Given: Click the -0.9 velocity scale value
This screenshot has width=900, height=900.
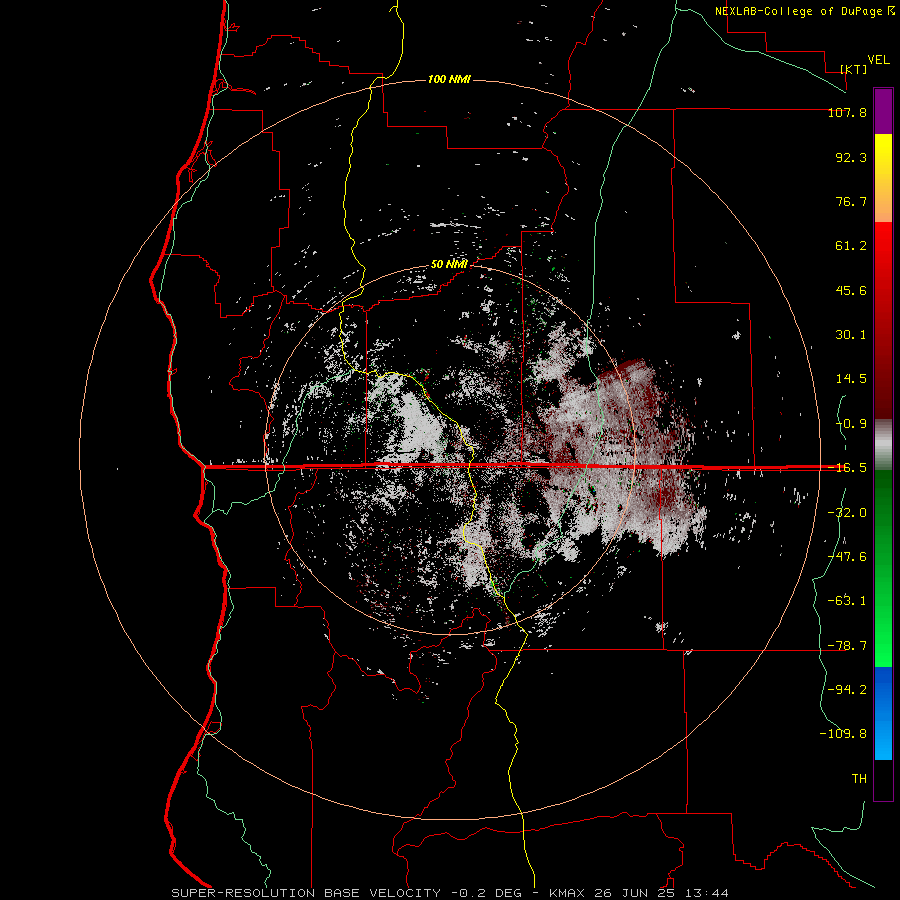Looking at the screenshot, I should pyautogui.click(x=851, y=424).
